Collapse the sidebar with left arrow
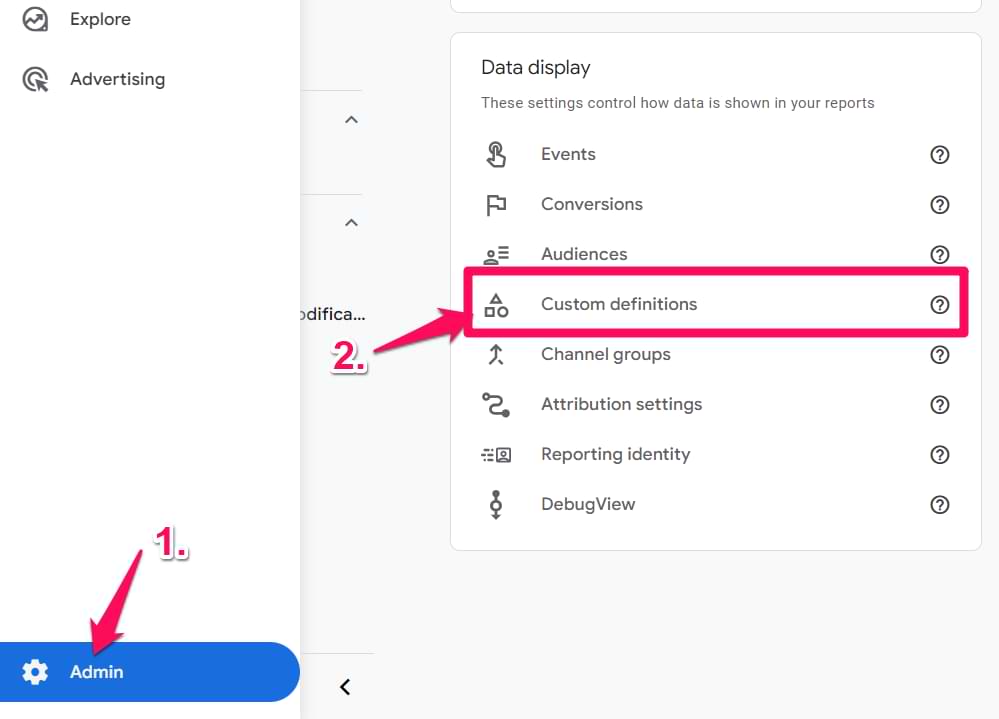999x719 pixels. (345, 687)
